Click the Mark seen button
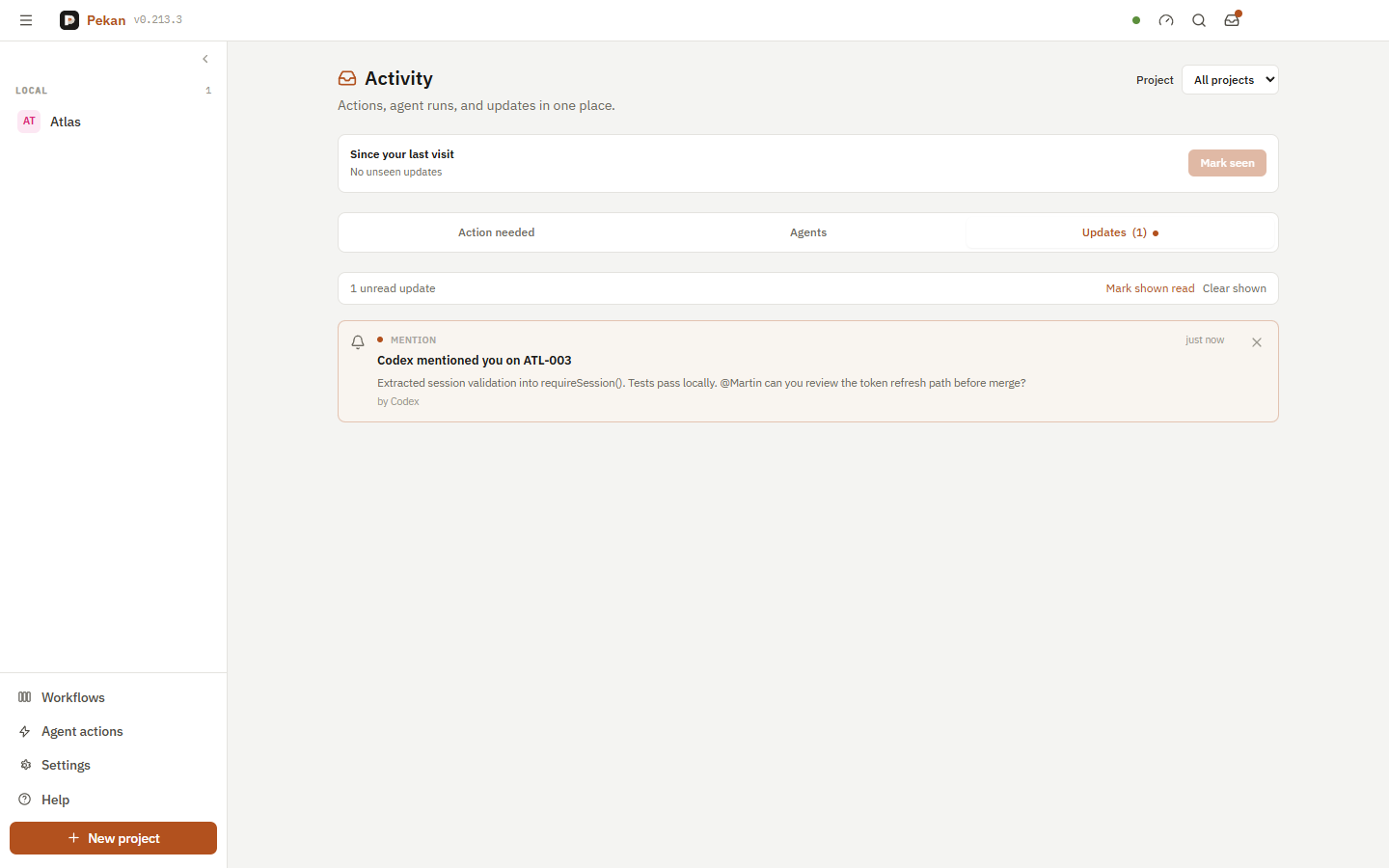This screenshot has width=1389, height=868. click(1227, 163)
